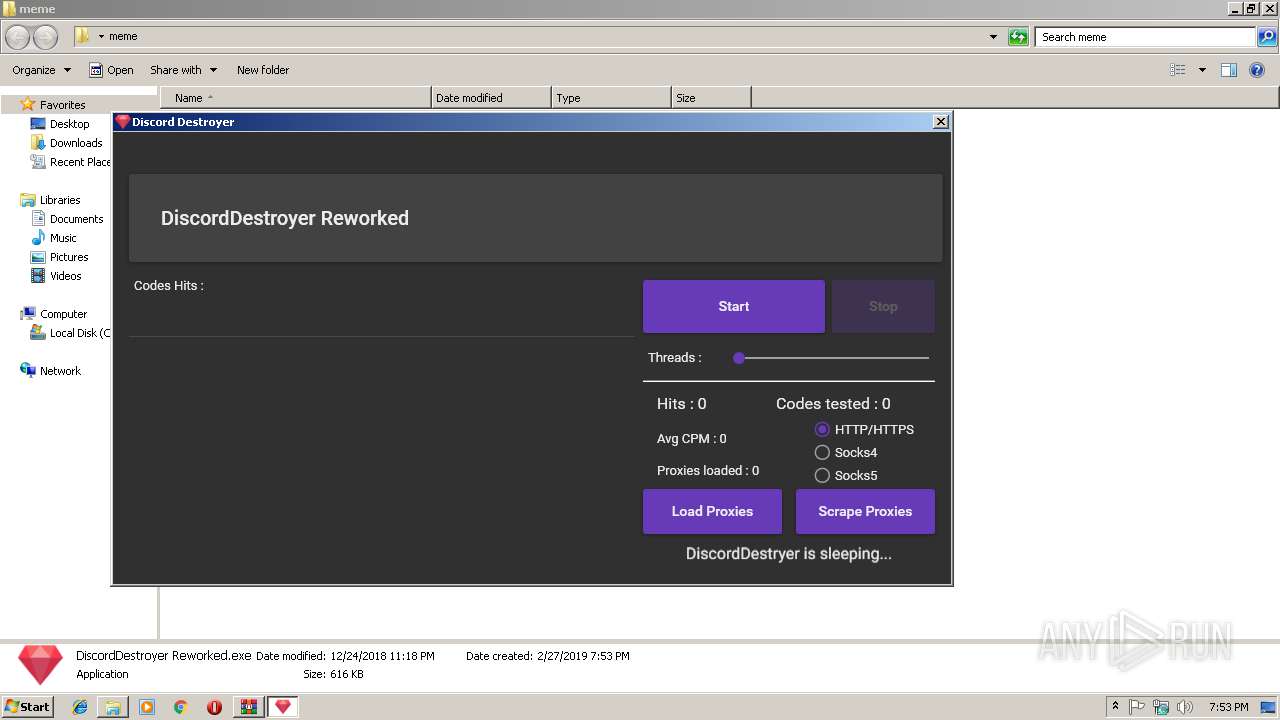This screenshot has height=720, width=1280.
Task: Open Recent Places in sidebar
Action: pos(80,162)
